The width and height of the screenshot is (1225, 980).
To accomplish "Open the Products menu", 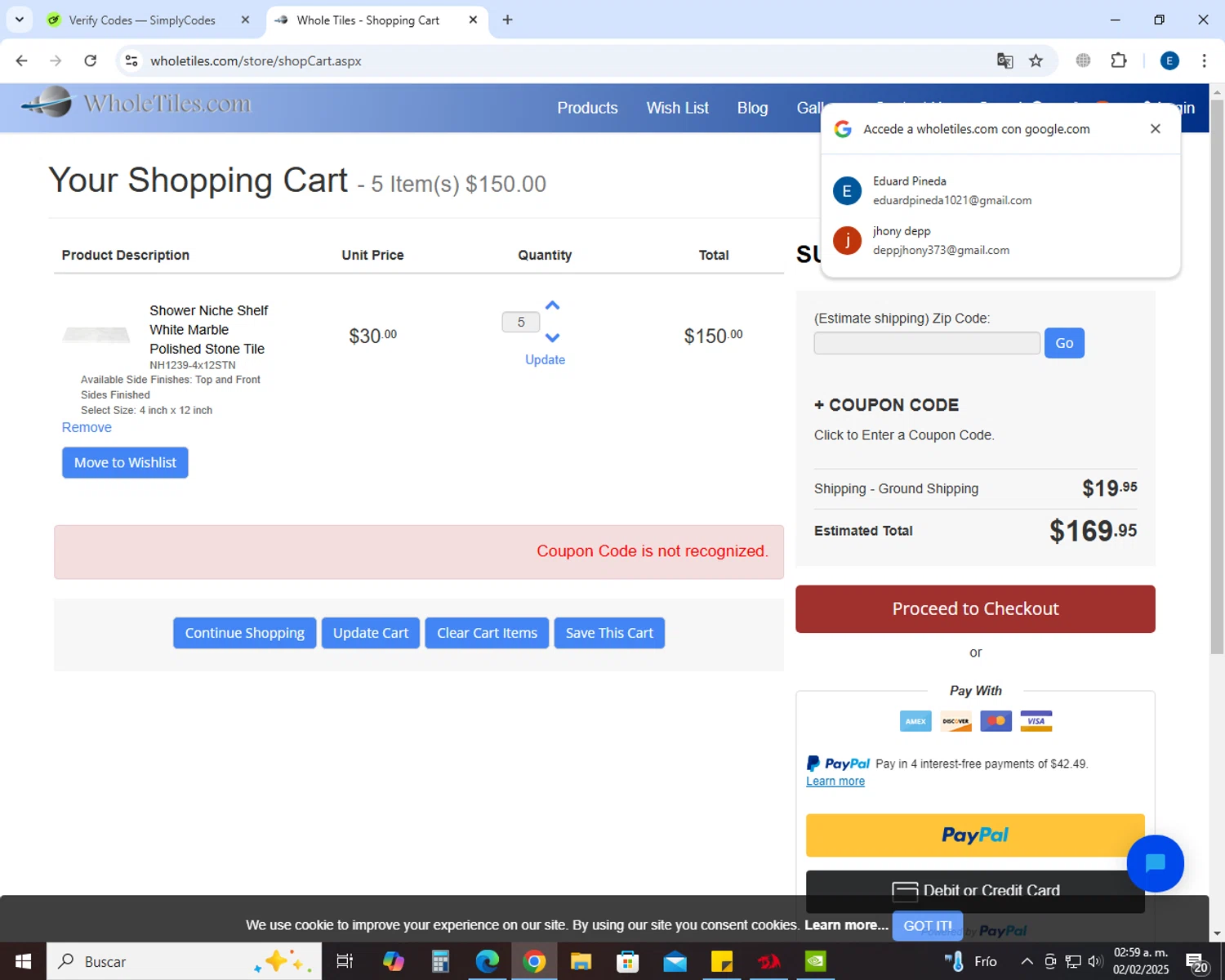I will [x=587, y=108].
